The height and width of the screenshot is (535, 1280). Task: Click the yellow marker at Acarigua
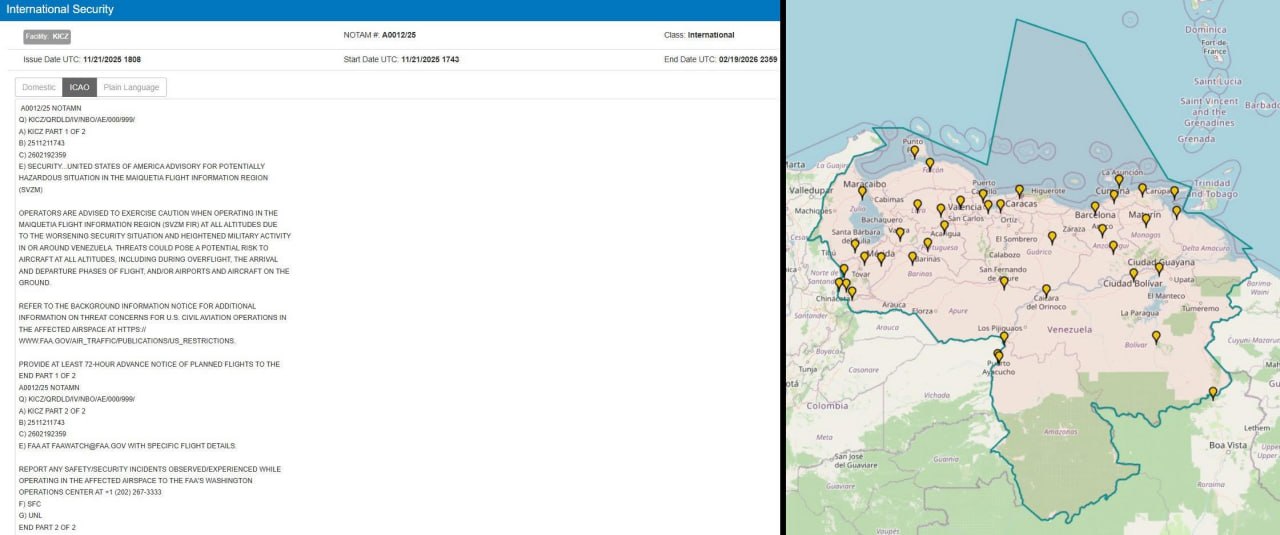pos(944,225)
